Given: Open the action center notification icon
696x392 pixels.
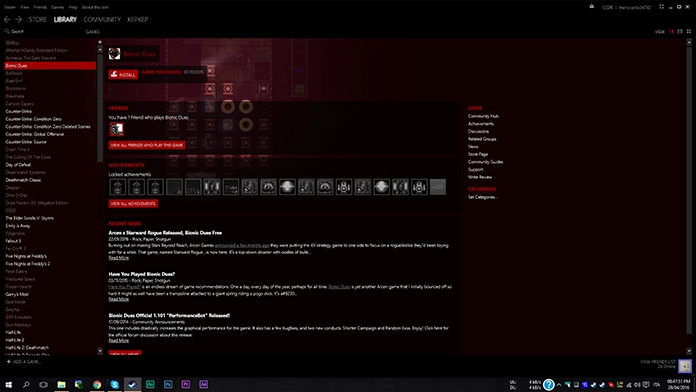Looking at the screenshot, I should click(x=646, y=384).
